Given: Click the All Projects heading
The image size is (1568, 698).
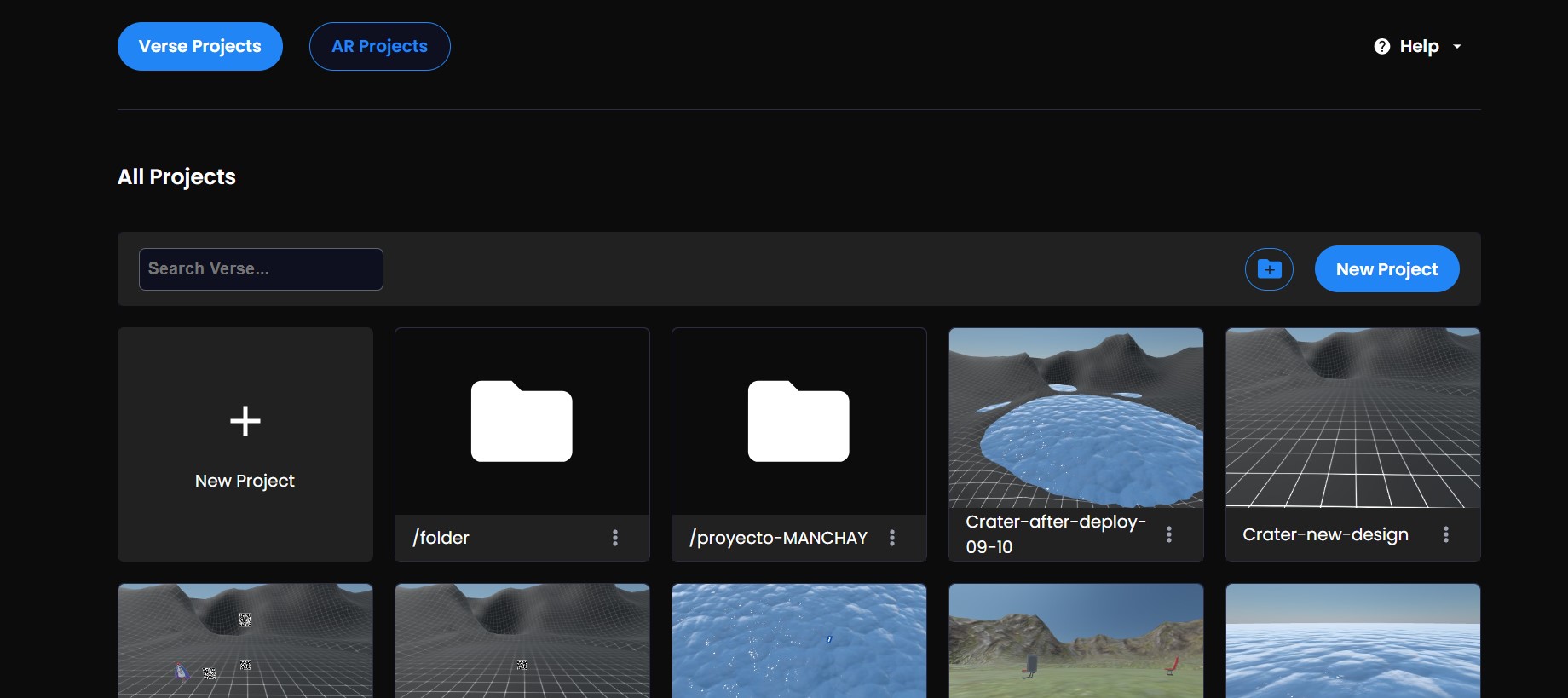Looking at the screenshot, I should [x=176, y=176].
